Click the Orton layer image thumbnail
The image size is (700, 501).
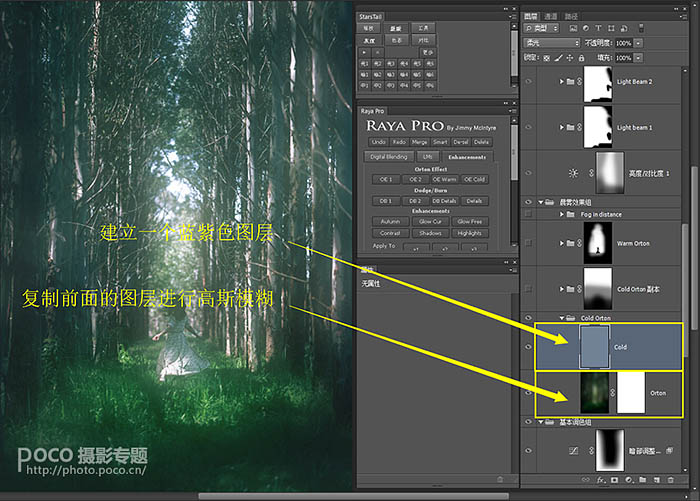595,393
